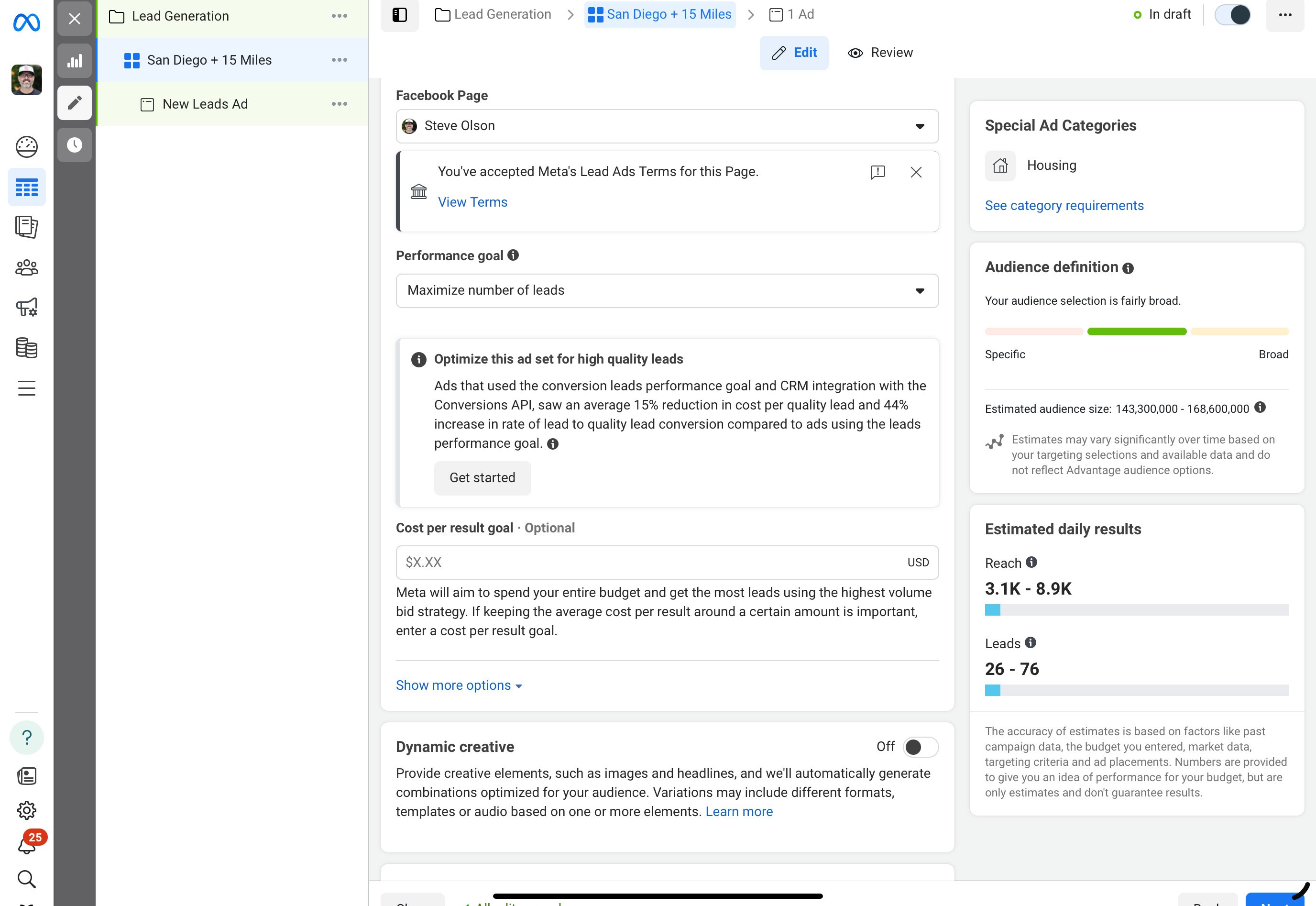Open notifications bell with 25 badge
The width and height of the screenshot is (1316, 906).
pyautogui.click(x=27, y=845)
